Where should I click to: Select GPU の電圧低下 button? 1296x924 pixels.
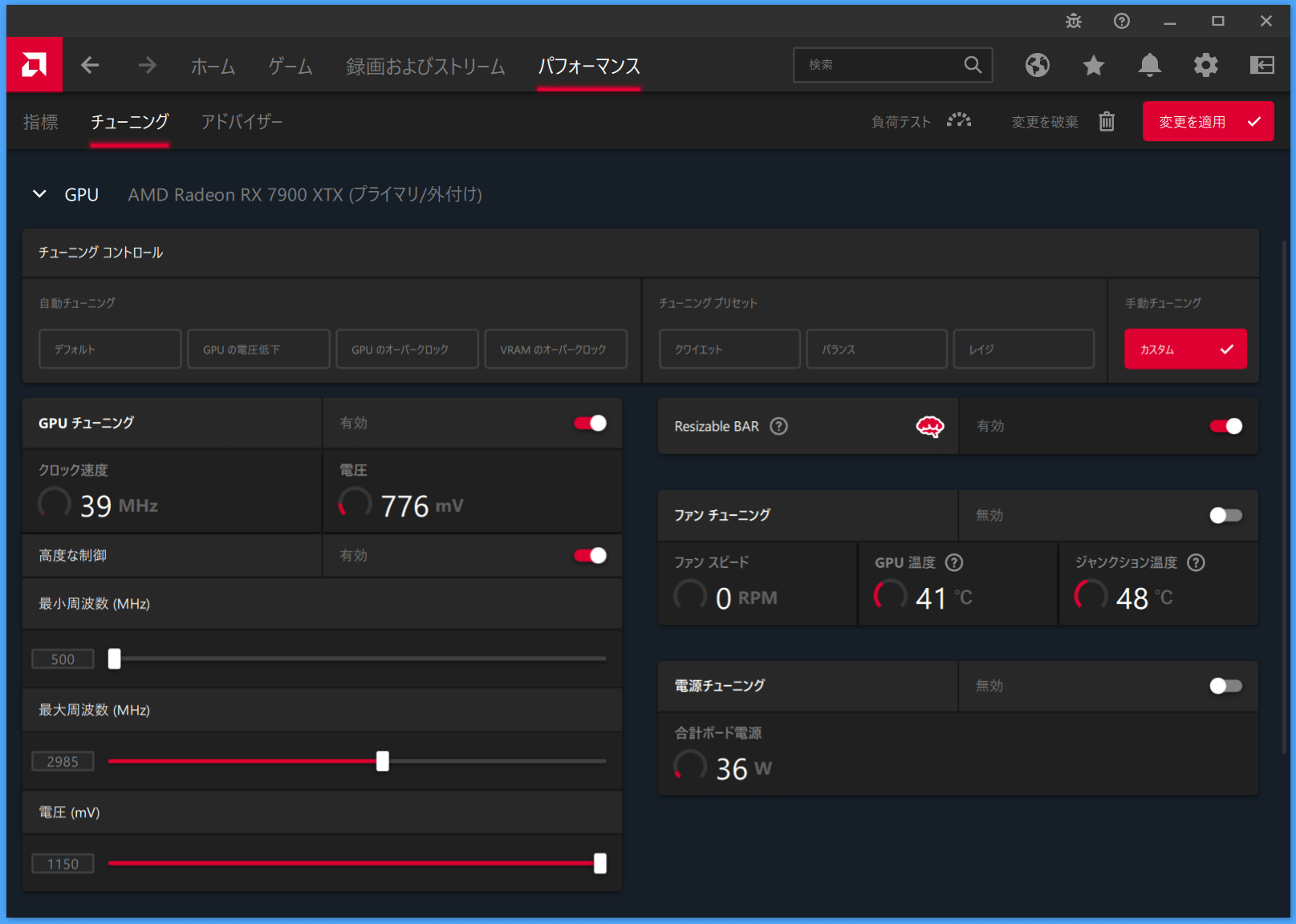(x=258, y=349)
